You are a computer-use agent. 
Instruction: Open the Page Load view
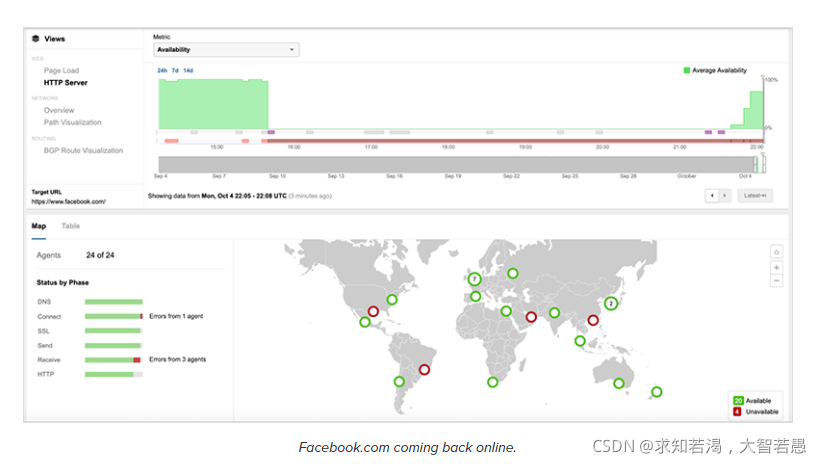[x=61, y=70]
